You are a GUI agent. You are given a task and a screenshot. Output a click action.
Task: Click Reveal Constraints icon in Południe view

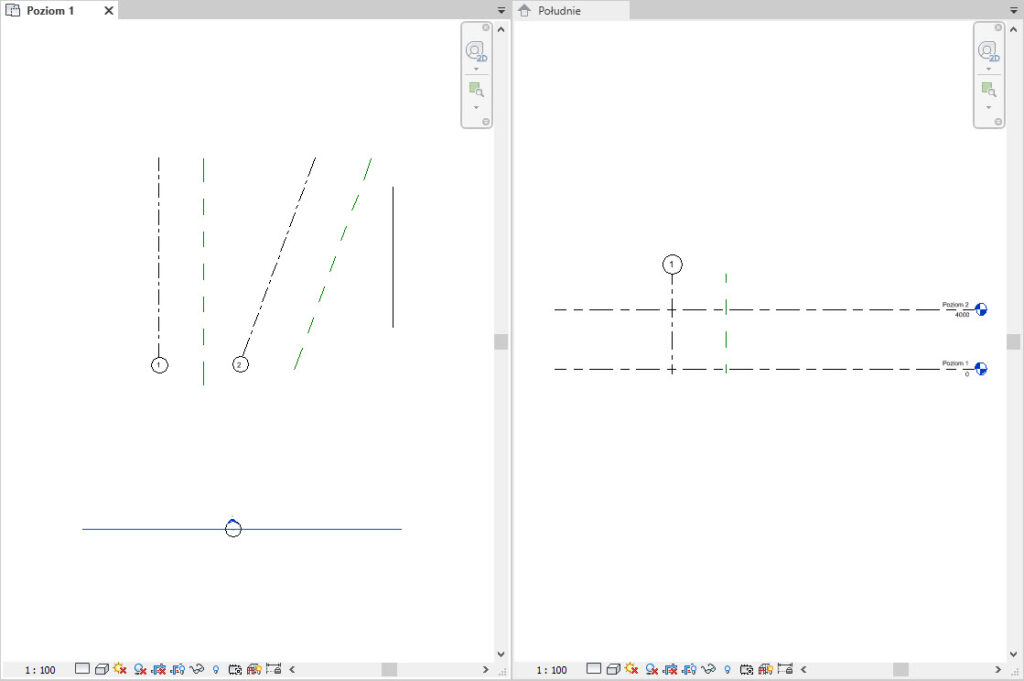(785, 669)
